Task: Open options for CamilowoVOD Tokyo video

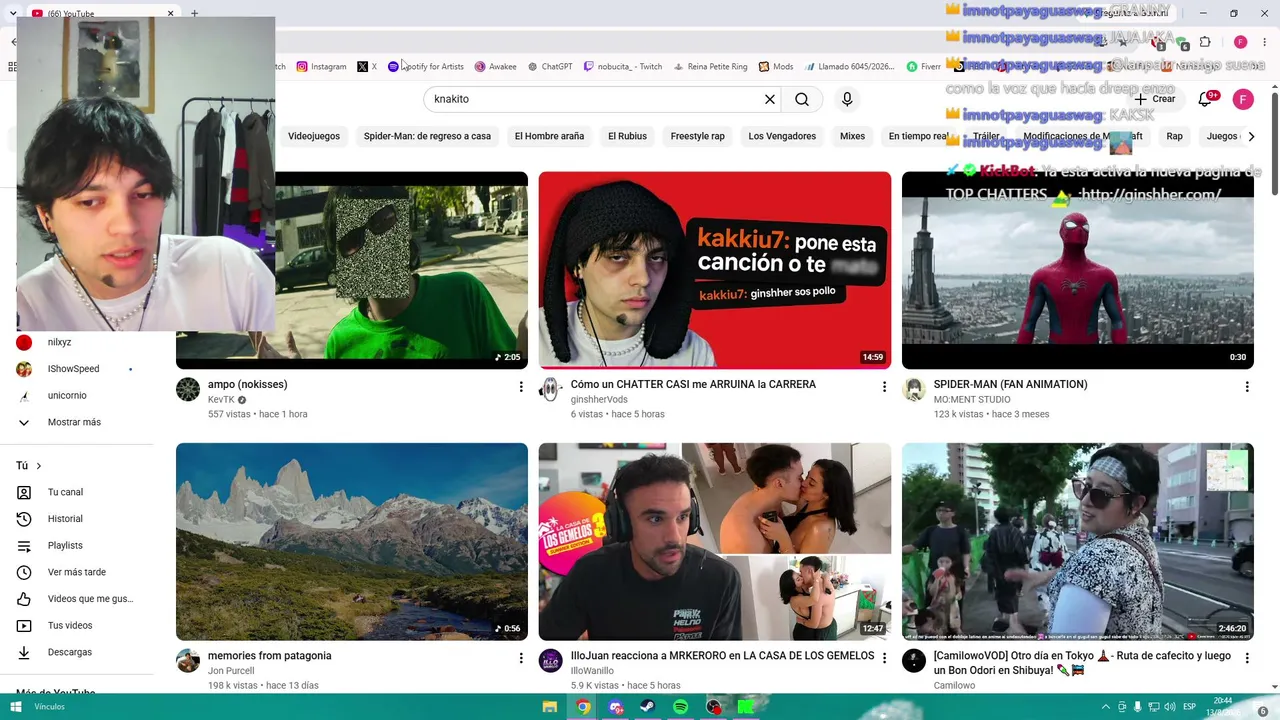Action: (1247, 658)
